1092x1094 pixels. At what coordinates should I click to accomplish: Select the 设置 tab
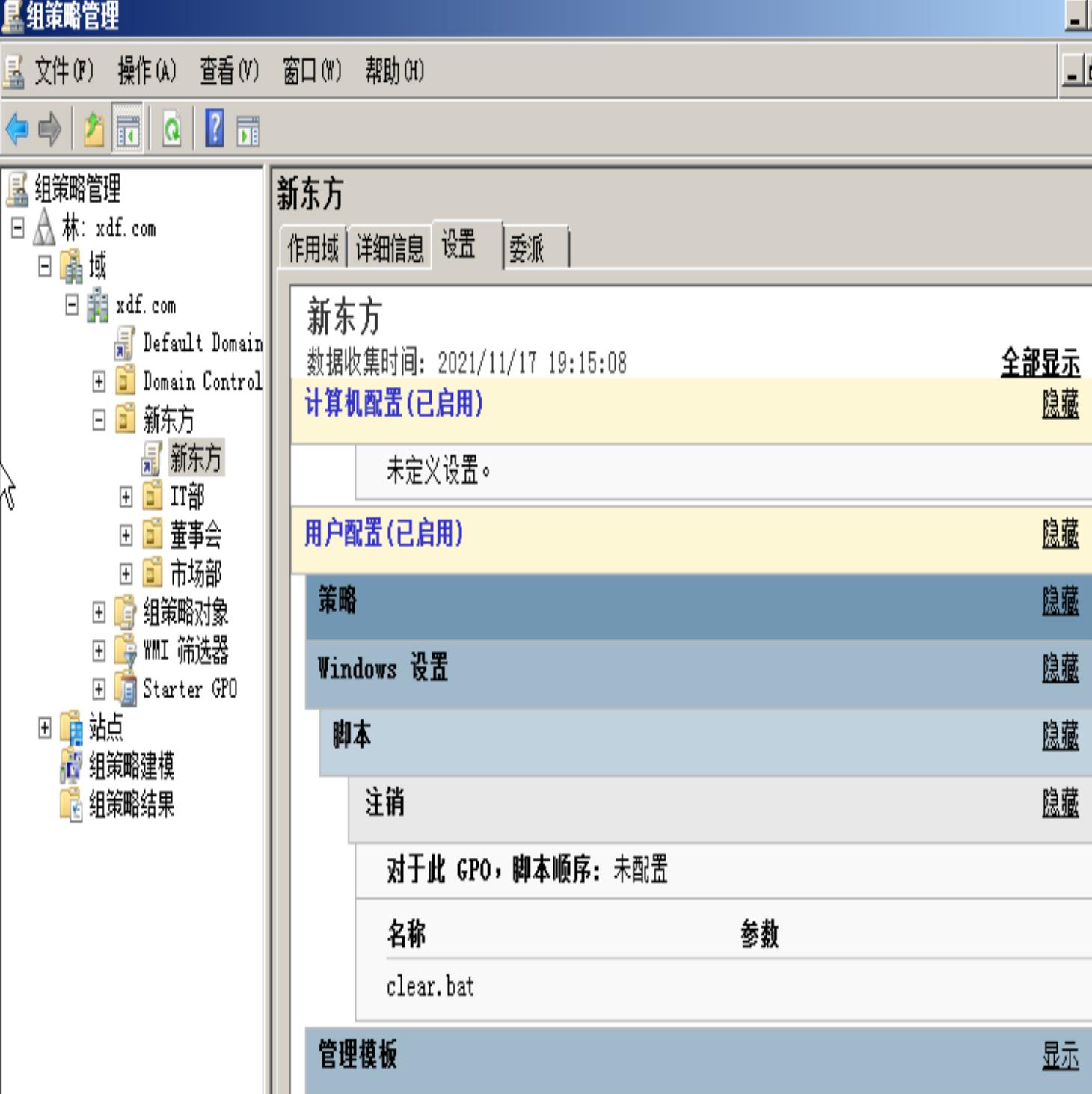pos(466,245)
